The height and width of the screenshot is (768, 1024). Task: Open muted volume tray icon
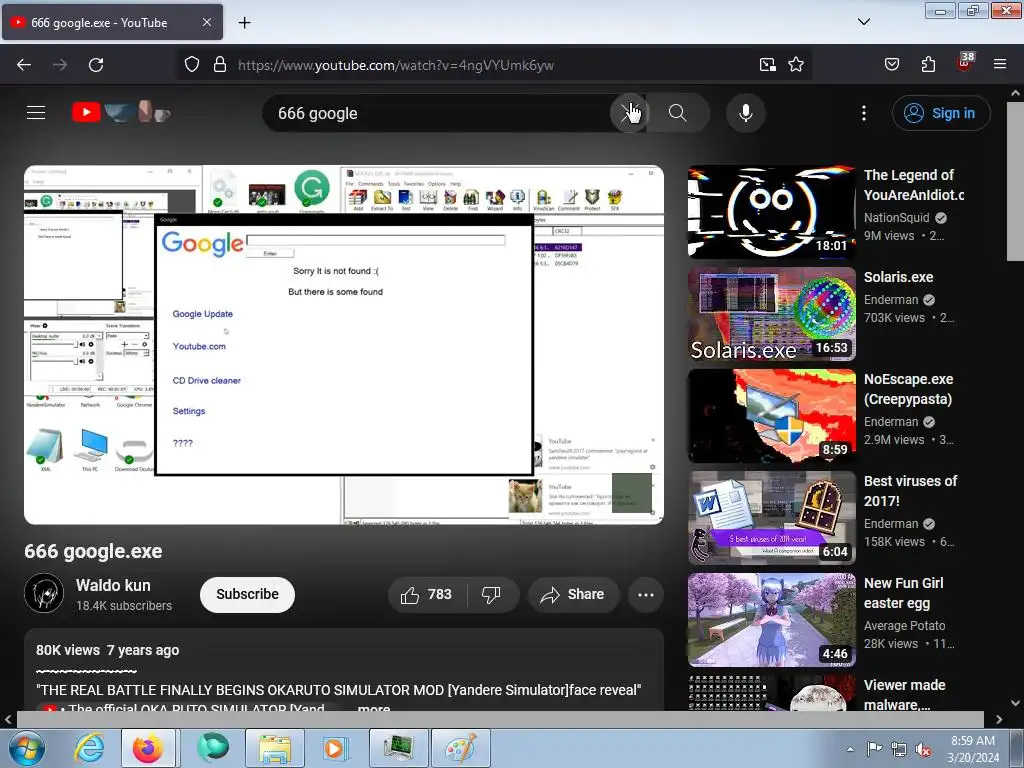(x=923, y=750)
